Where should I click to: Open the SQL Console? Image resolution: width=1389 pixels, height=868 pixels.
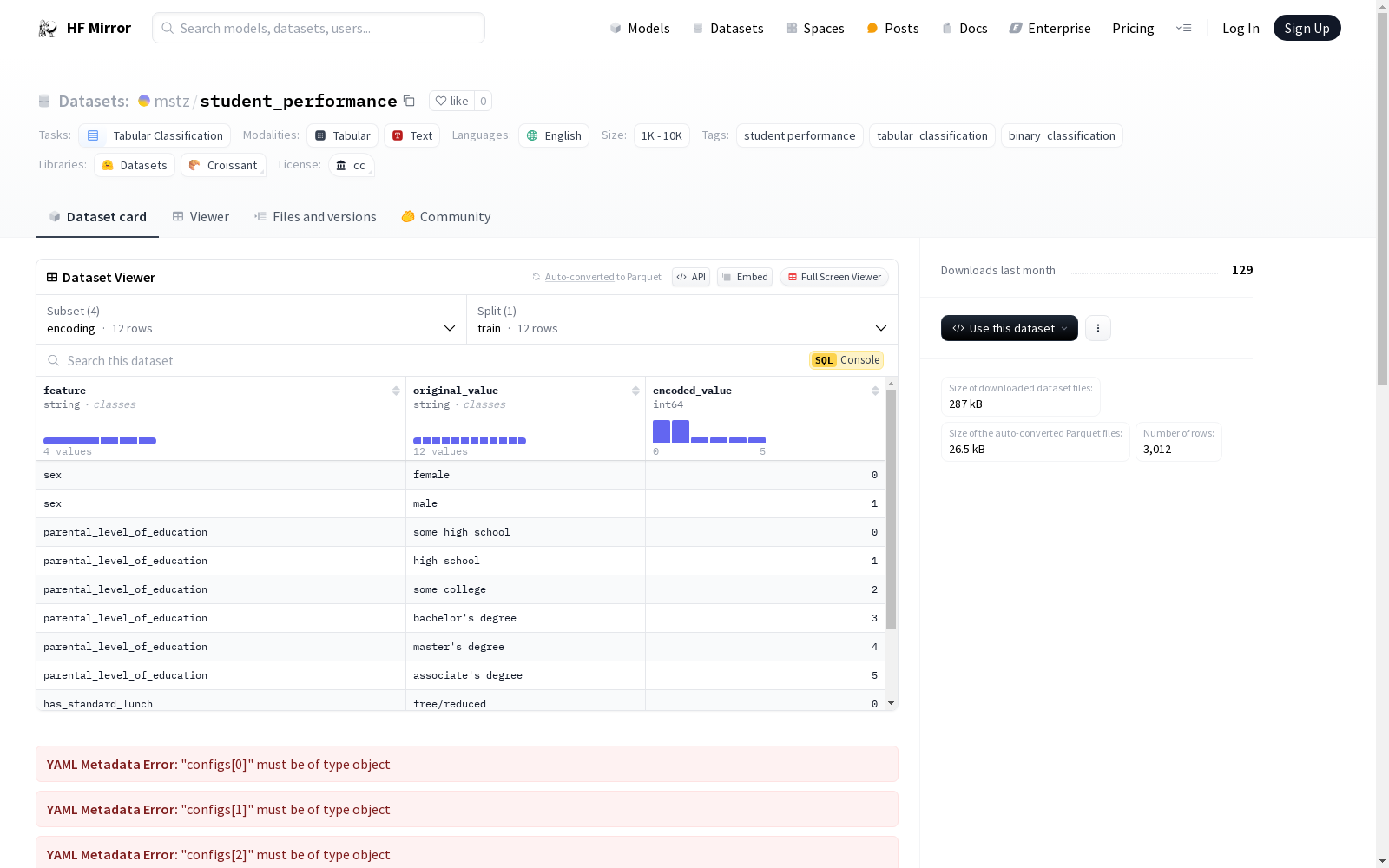coord(846,360)
